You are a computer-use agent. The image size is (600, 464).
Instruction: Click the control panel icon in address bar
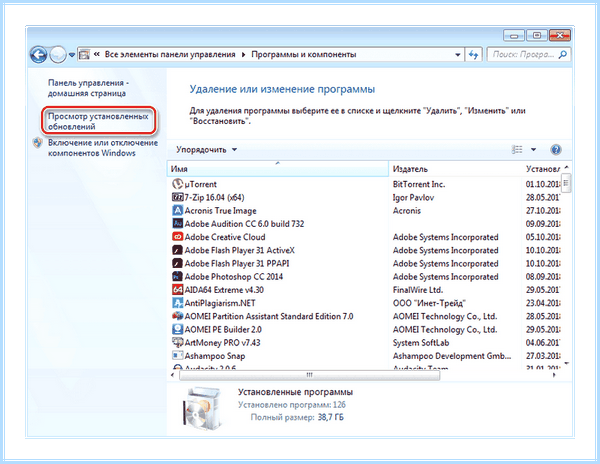point(84,55)
